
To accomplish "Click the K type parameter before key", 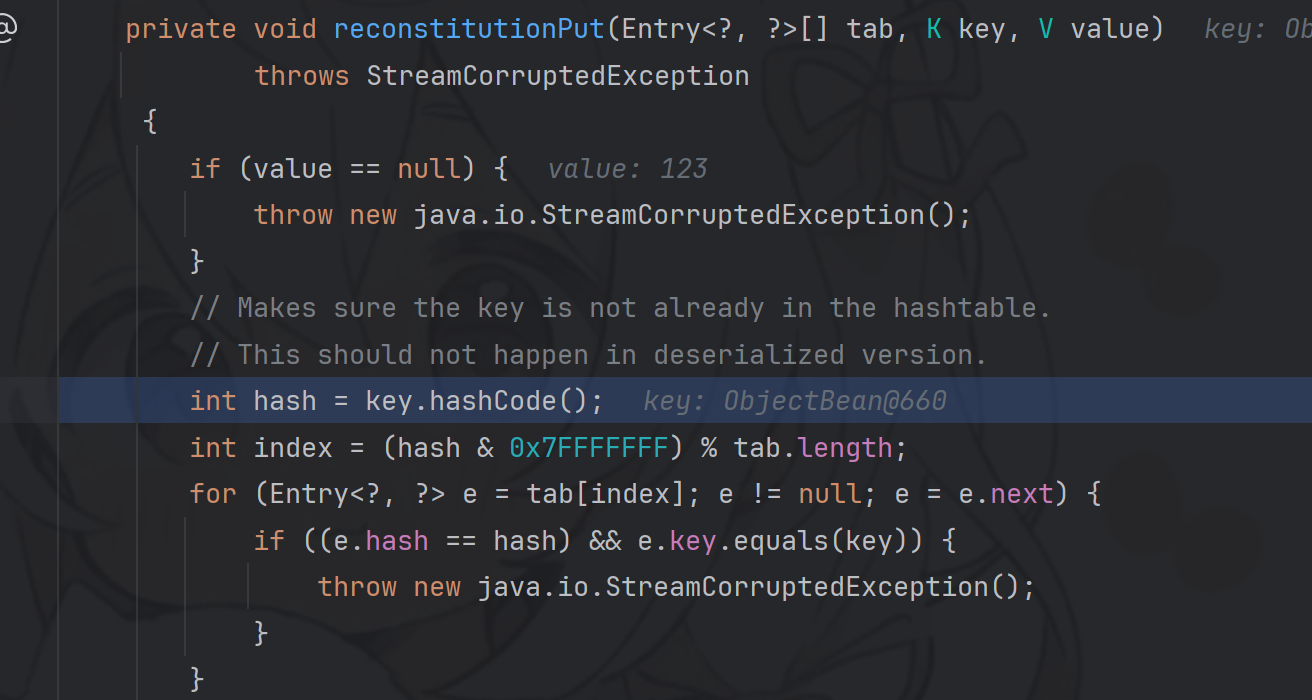I will pyautogui.click(x=933, y=29).
